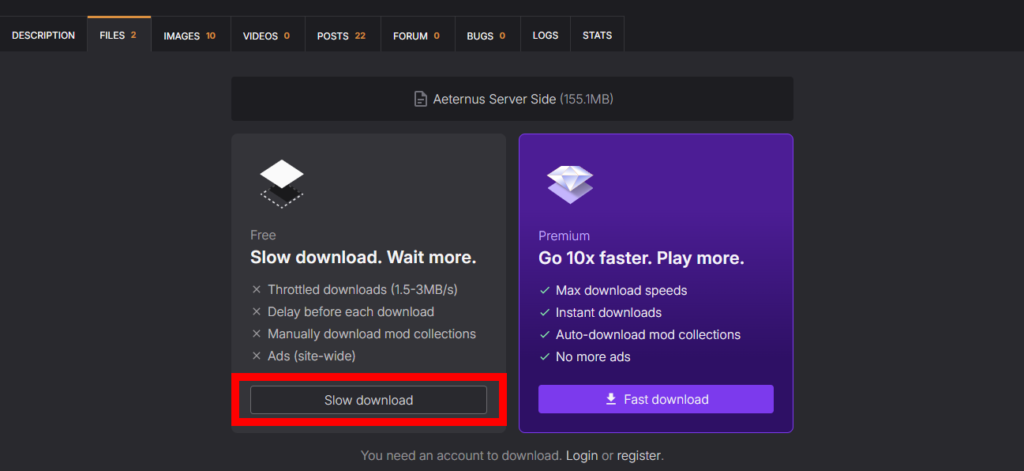This screenshot has height=471, width=1024.
Task: Click the file icon beside Aeternus Server Side
Action: (x=421, y=99)
